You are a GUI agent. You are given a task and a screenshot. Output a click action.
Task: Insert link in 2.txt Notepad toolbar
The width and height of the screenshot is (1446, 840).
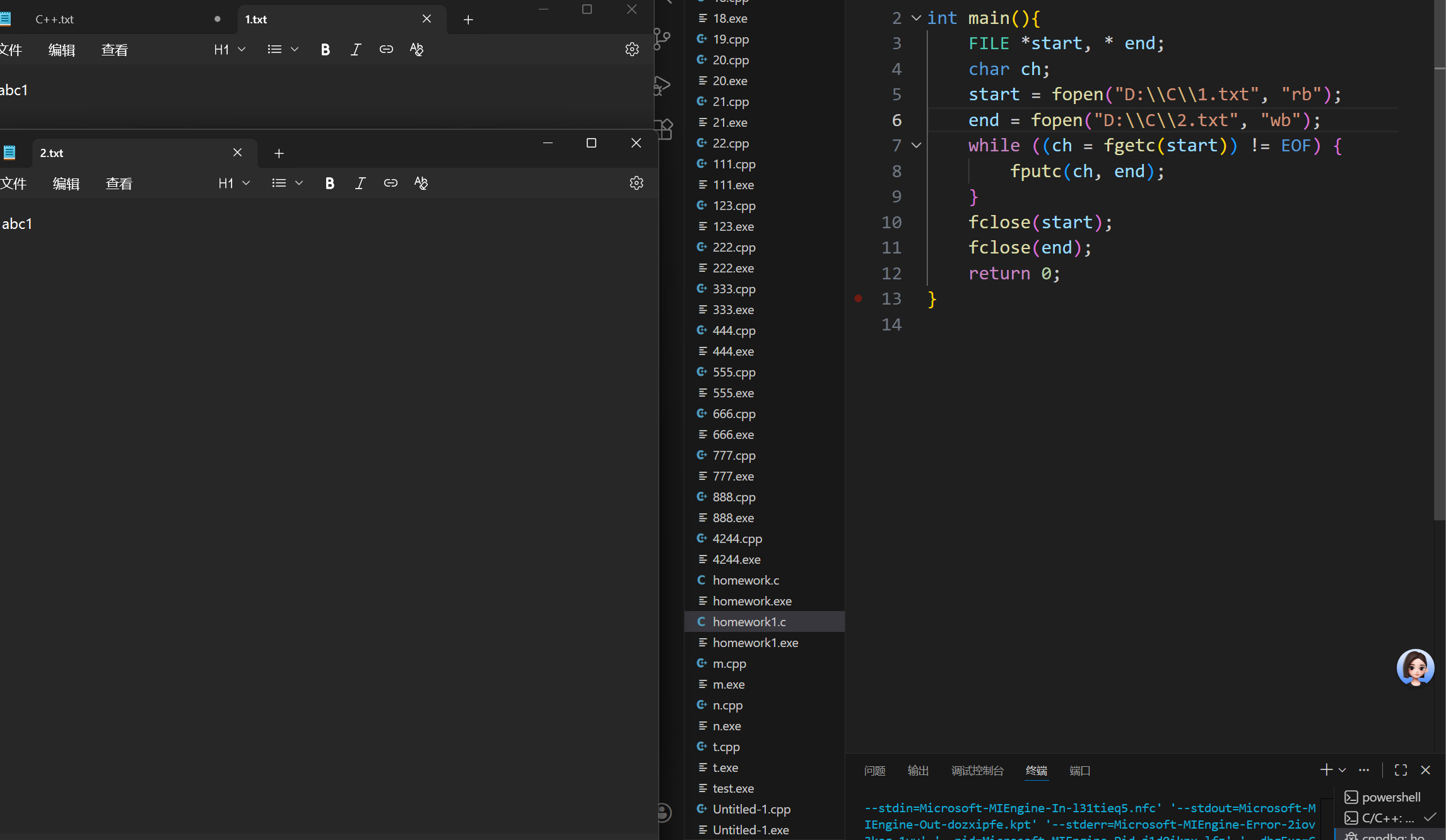(x=391, y=184)
